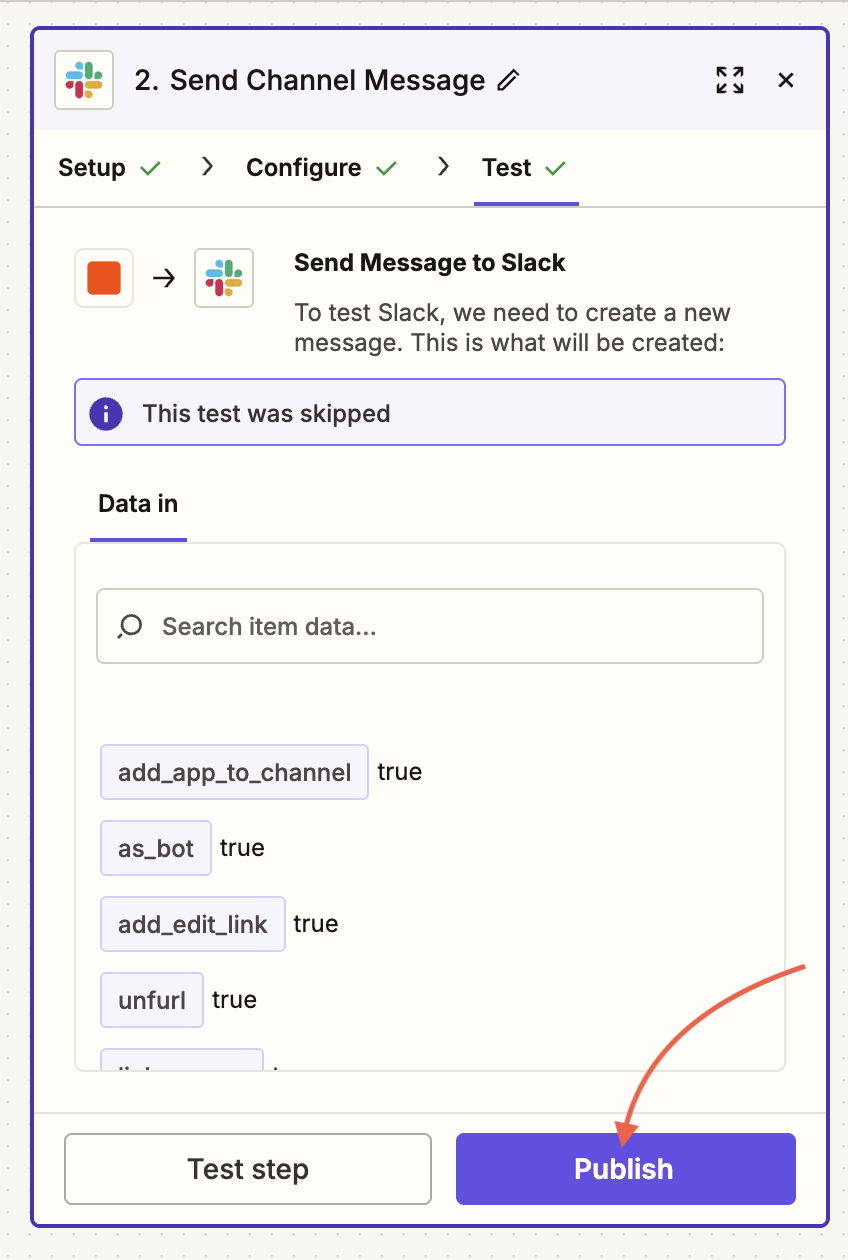Click the Slack logo in the step header
848x1260 pixels.
click(x=84, y=80)
